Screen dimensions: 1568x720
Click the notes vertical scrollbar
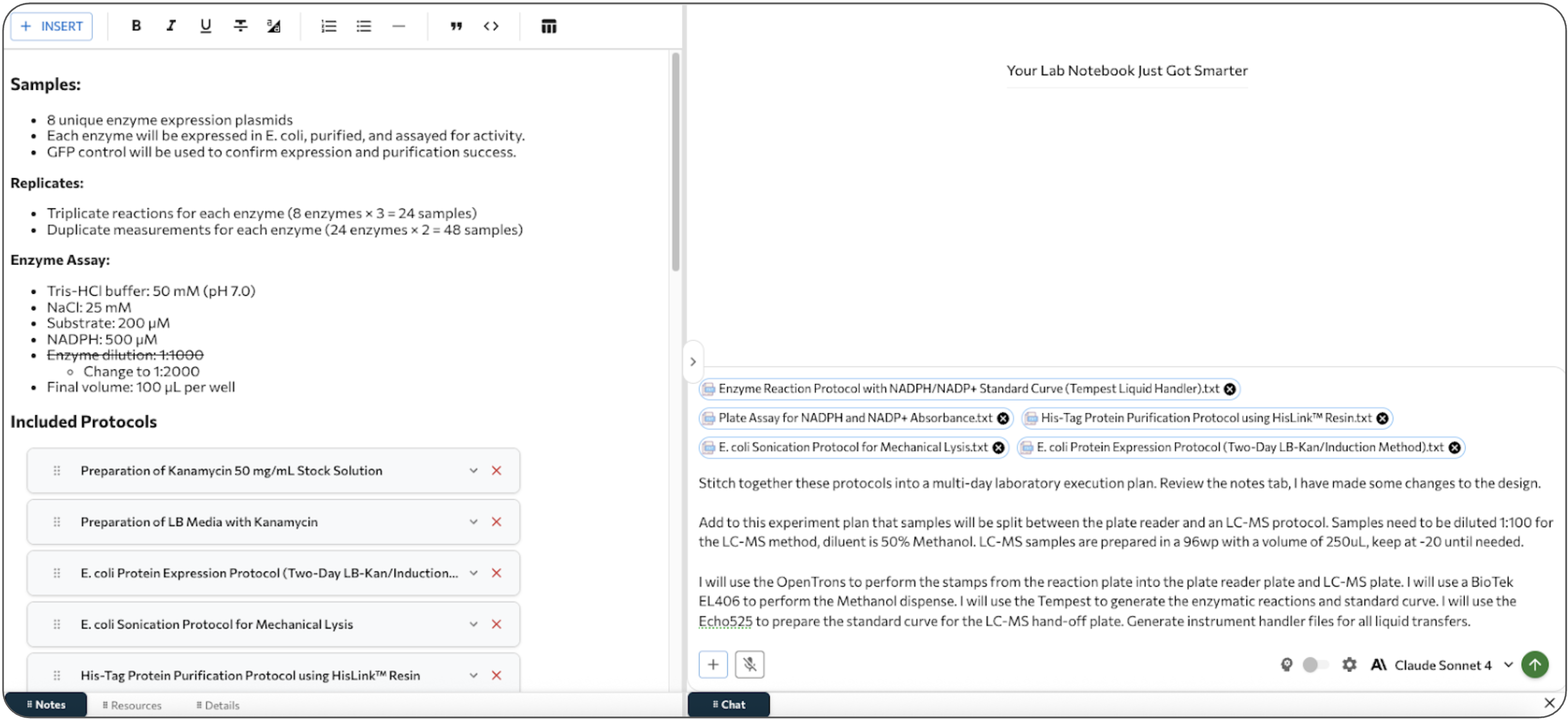tap(675, 162)
